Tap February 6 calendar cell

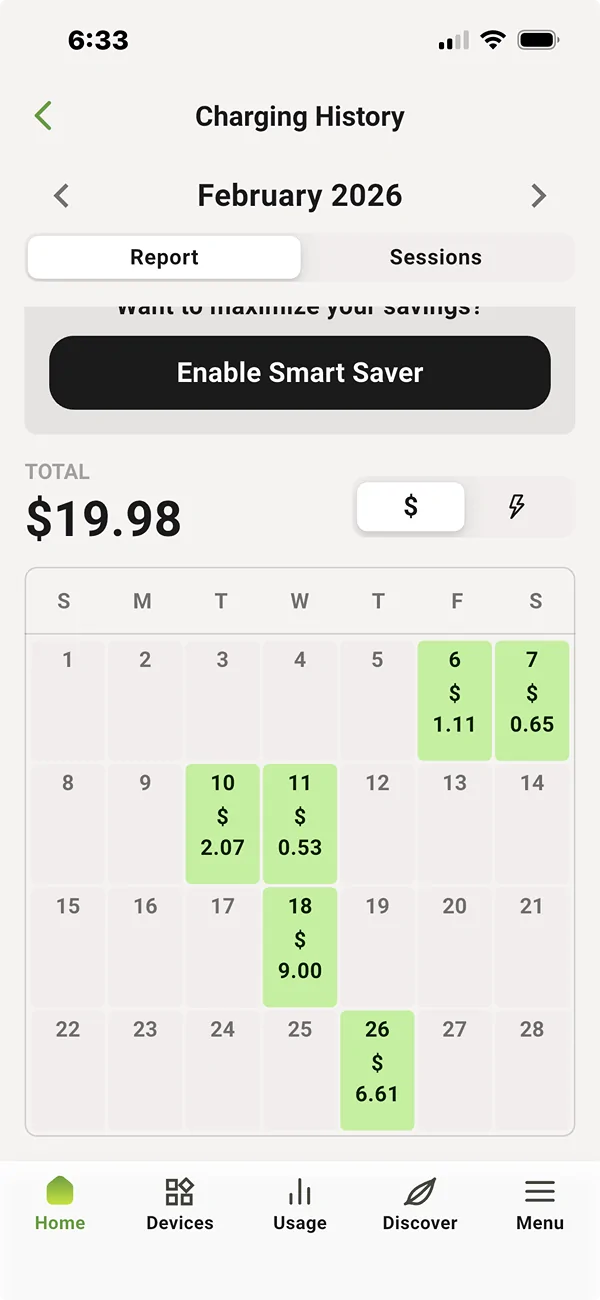[x=455, y=700]
